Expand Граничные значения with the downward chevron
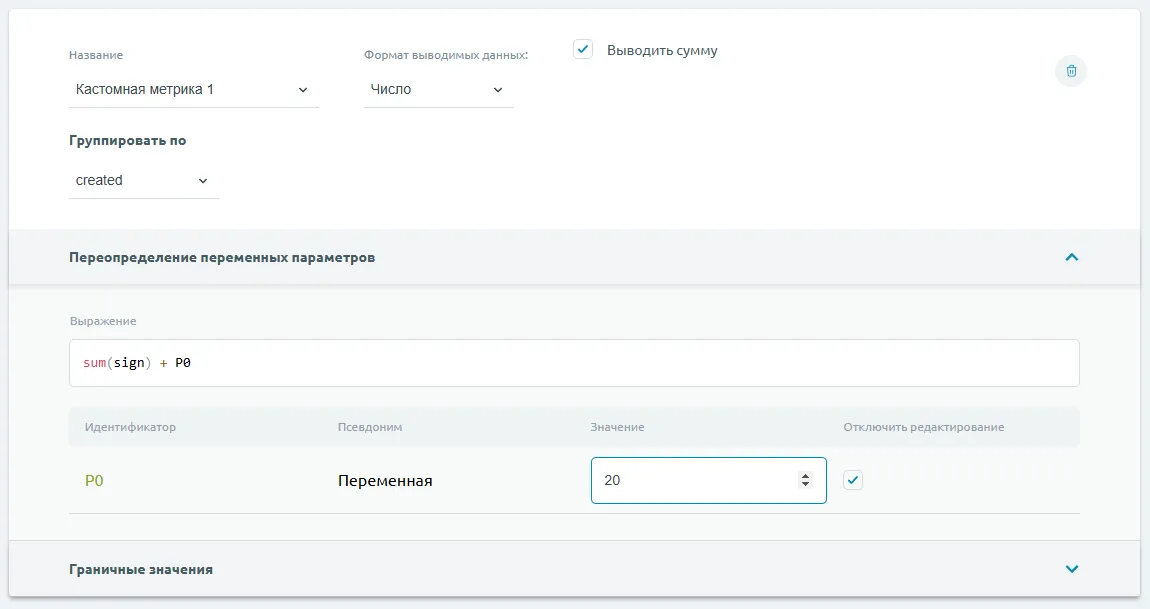Image resolution: width=1150 pixels, height=609 pixels. (x=1072, y=569)
